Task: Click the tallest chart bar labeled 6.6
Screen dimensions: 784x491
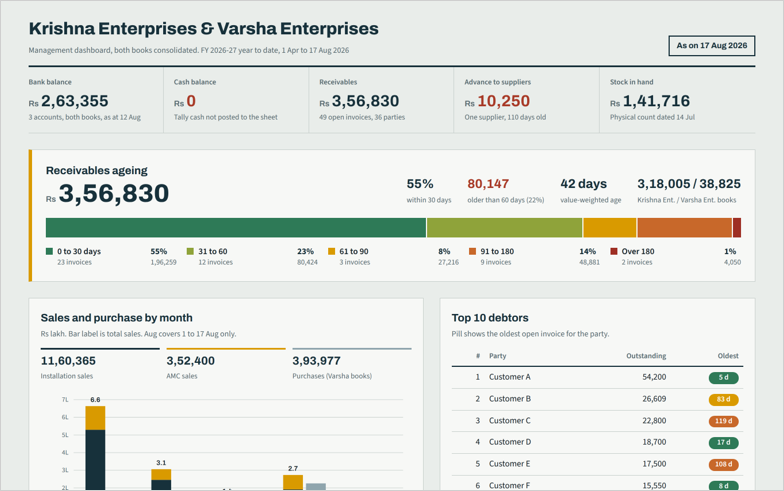Action: [x=96, y=448]
